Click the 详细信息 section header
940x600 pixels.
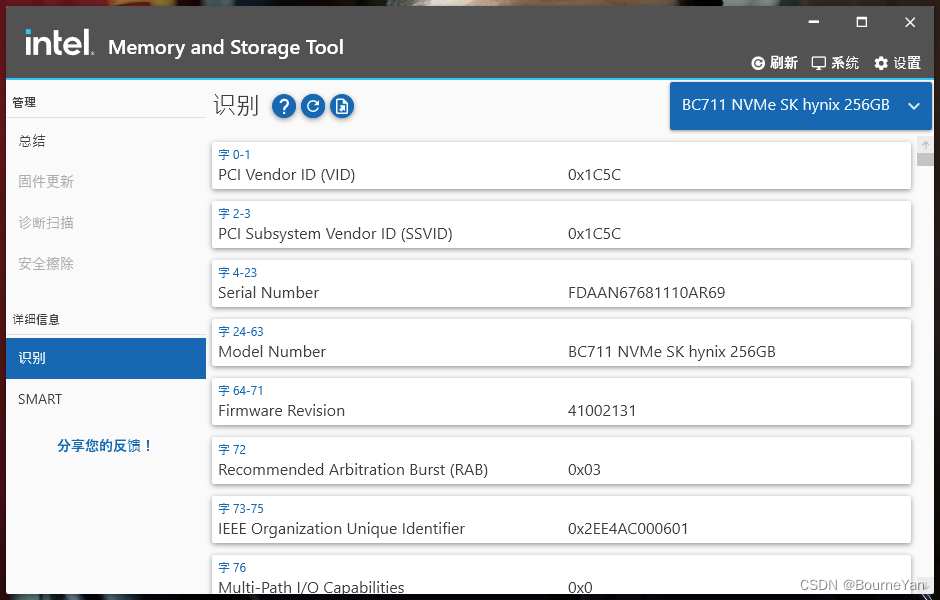[x=36, y=319]
